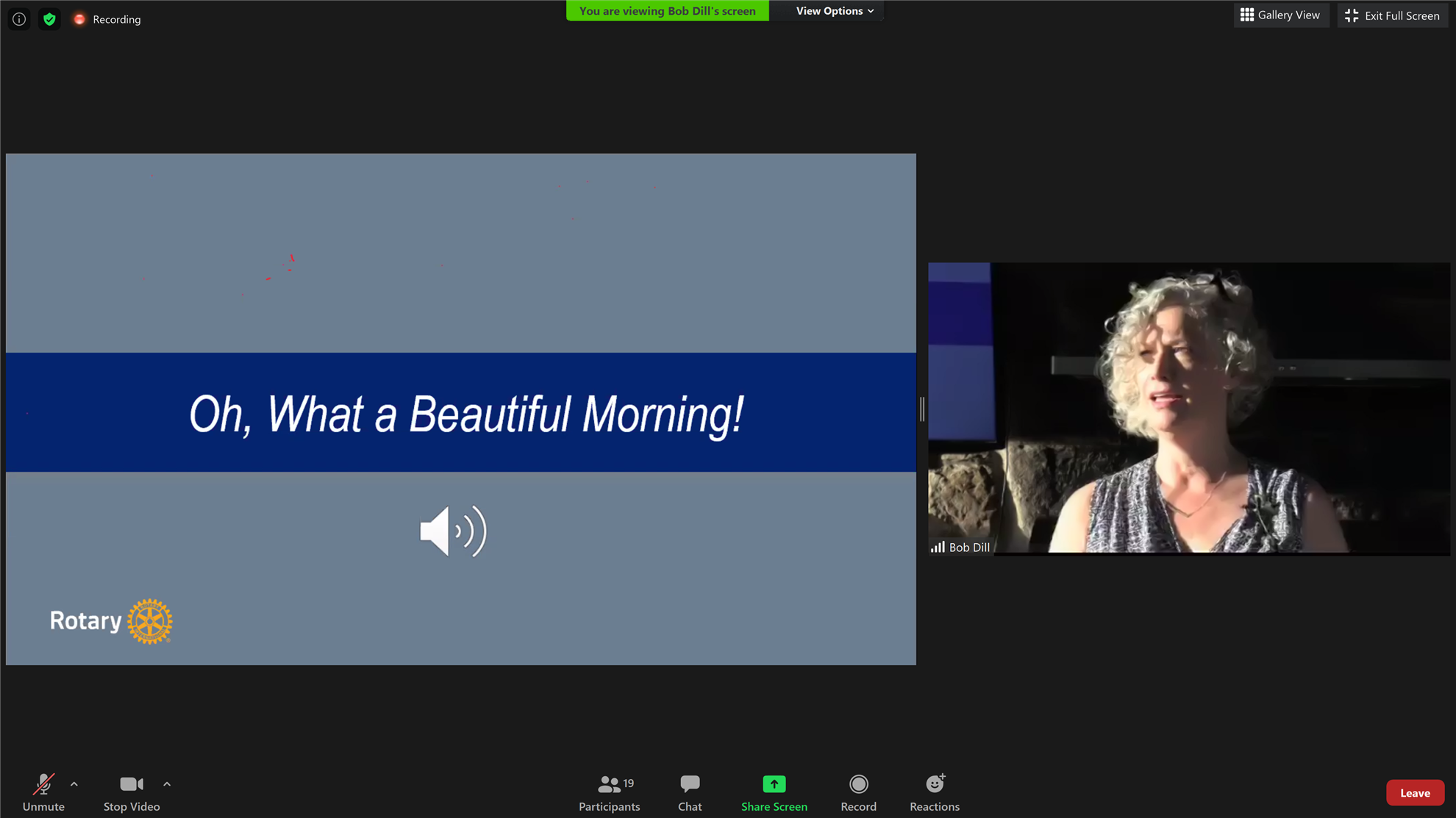Exit Full Screen mode
This screenshot has width=1456, height=818.
click(x=1392, y=15)
